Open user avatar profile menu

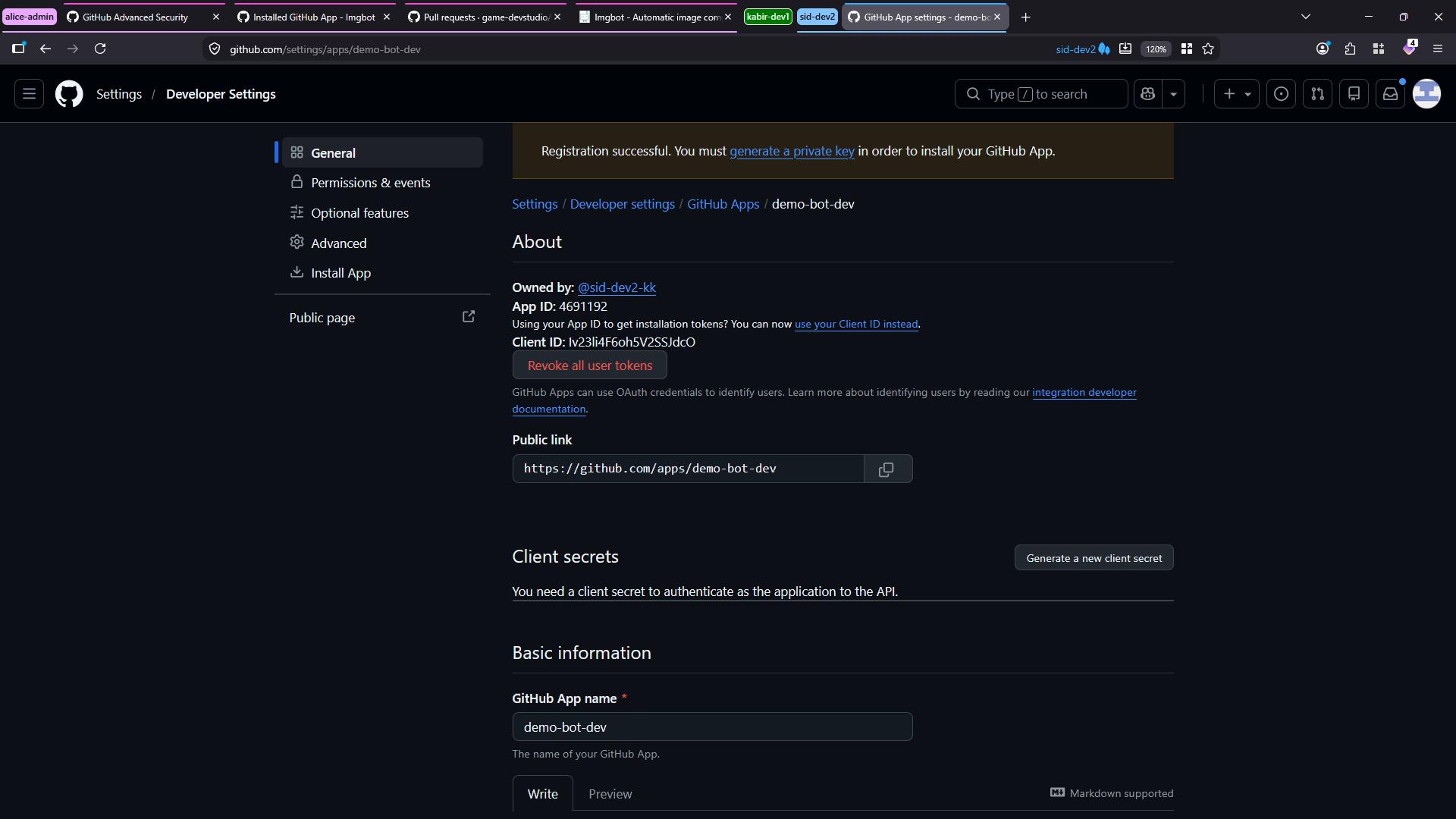pos(1426,94)
